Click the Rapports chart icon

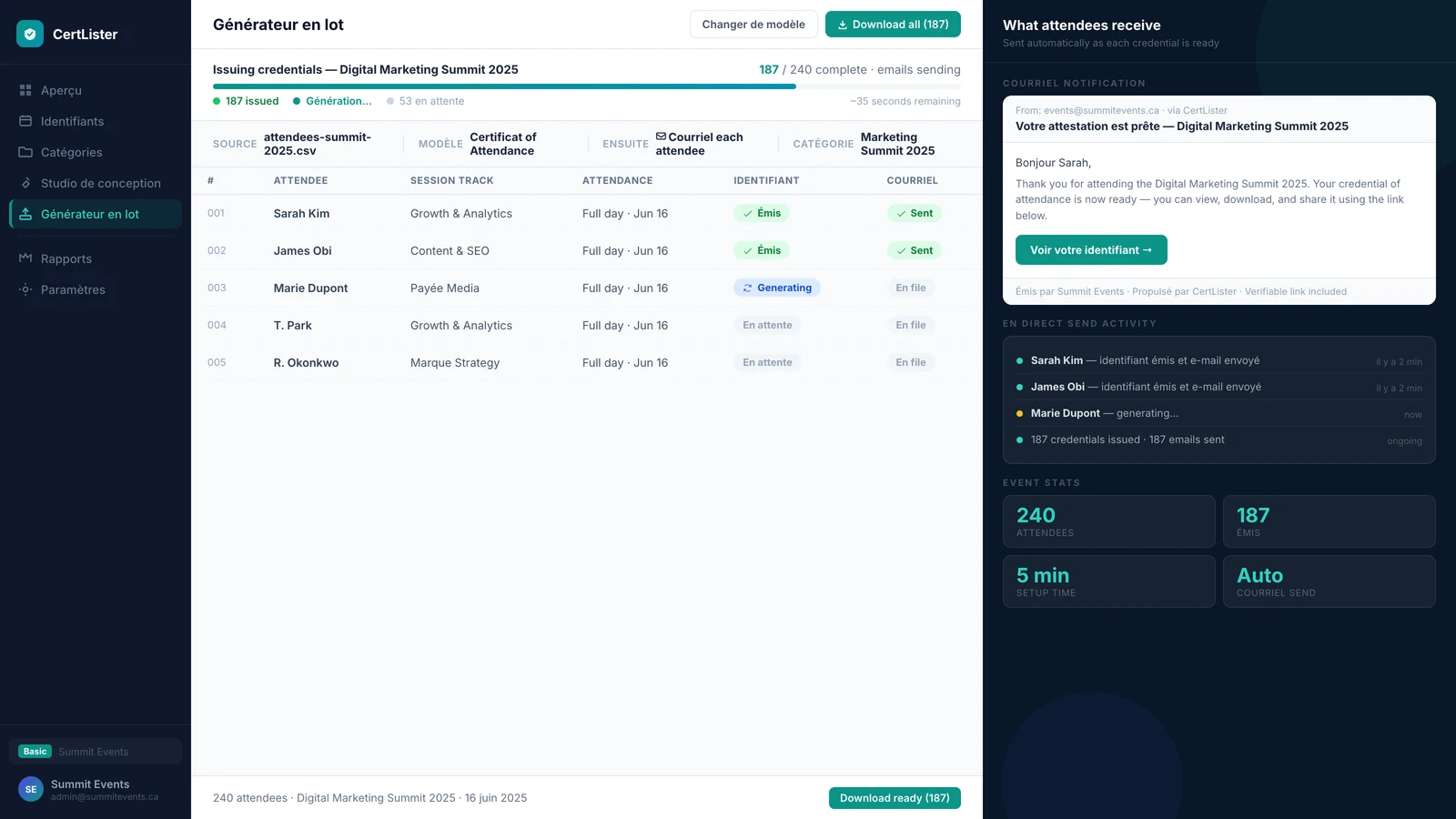click(x=25, y=258)
